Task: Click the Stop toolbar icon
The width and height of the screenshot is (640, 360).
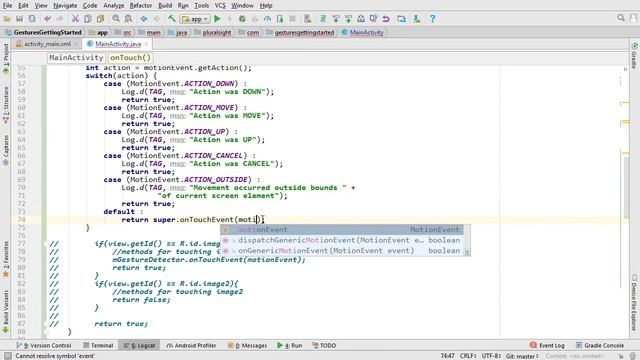Action: [x=293, y=19]
